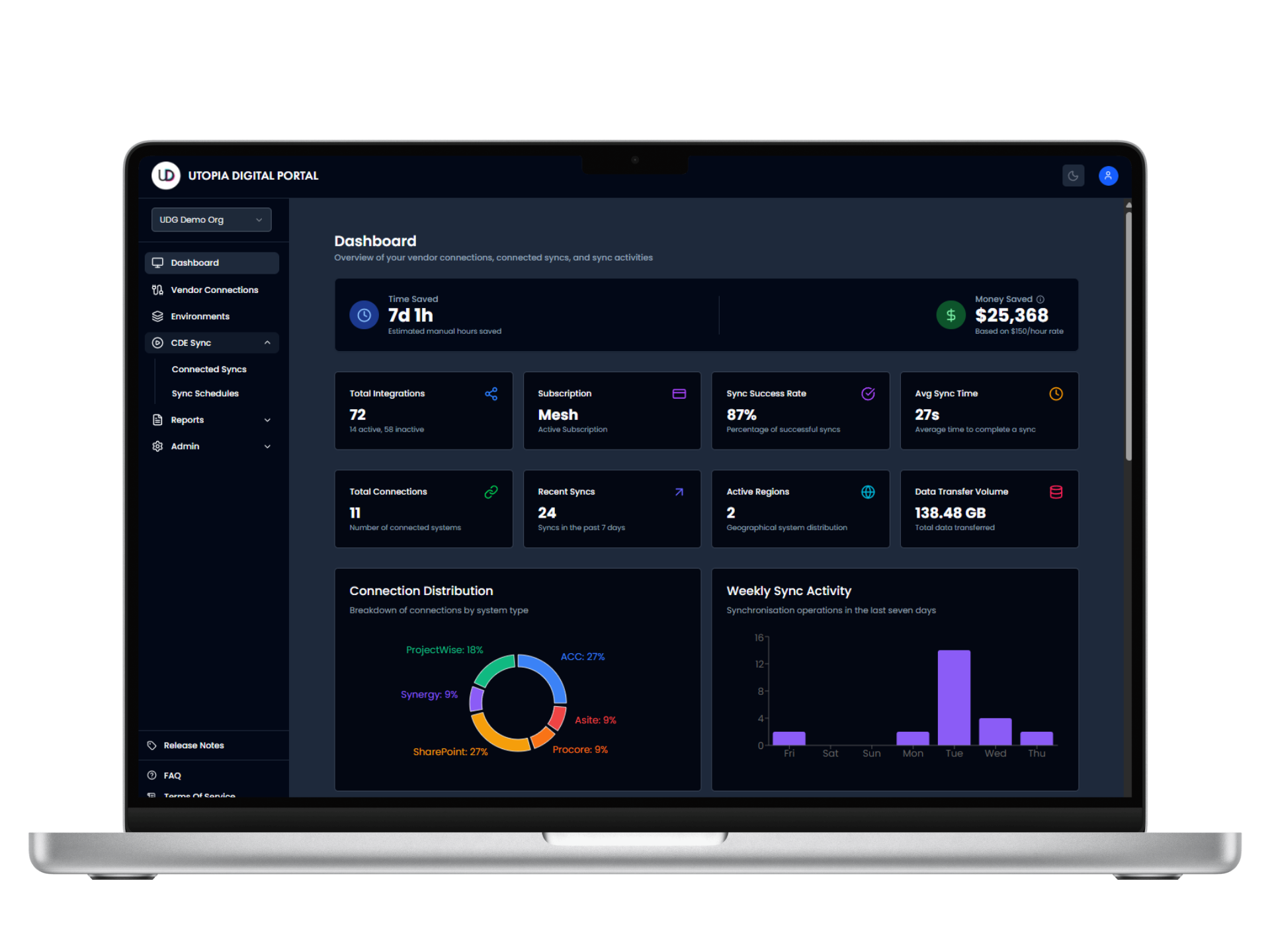This screenshot has width=1270, height=952.
Task: Click the blue ACC donut segment
Action: (x=548, y=674)
